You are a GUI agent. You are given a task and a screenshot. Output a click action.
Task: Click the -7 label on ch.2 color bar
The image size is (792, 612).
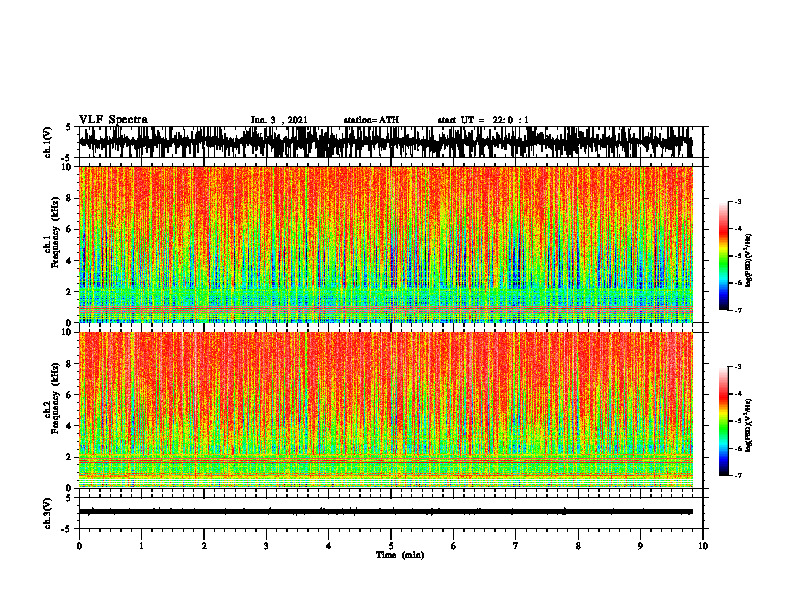[x=738, y=475]
